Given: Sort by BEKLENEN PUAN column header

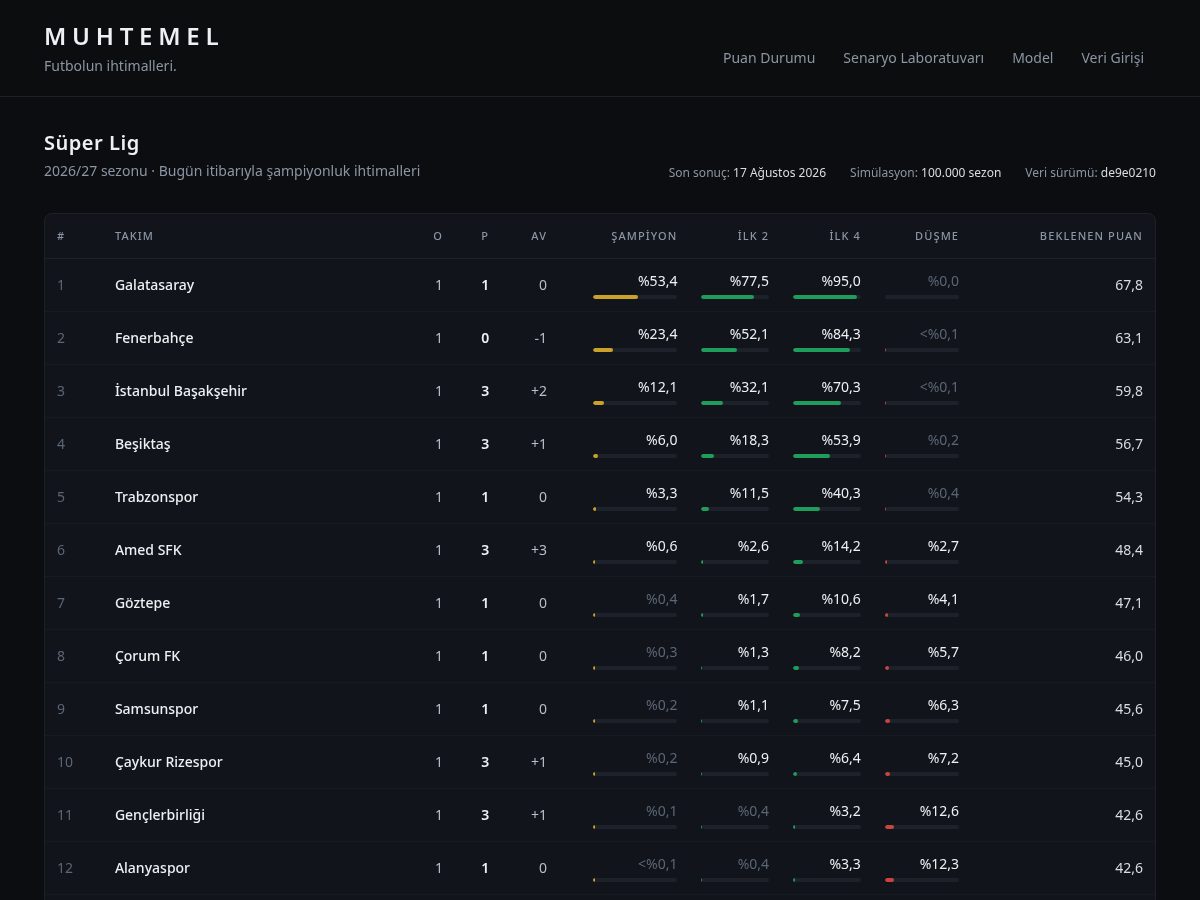Looking at the screenshot, I should [1091, 236].
